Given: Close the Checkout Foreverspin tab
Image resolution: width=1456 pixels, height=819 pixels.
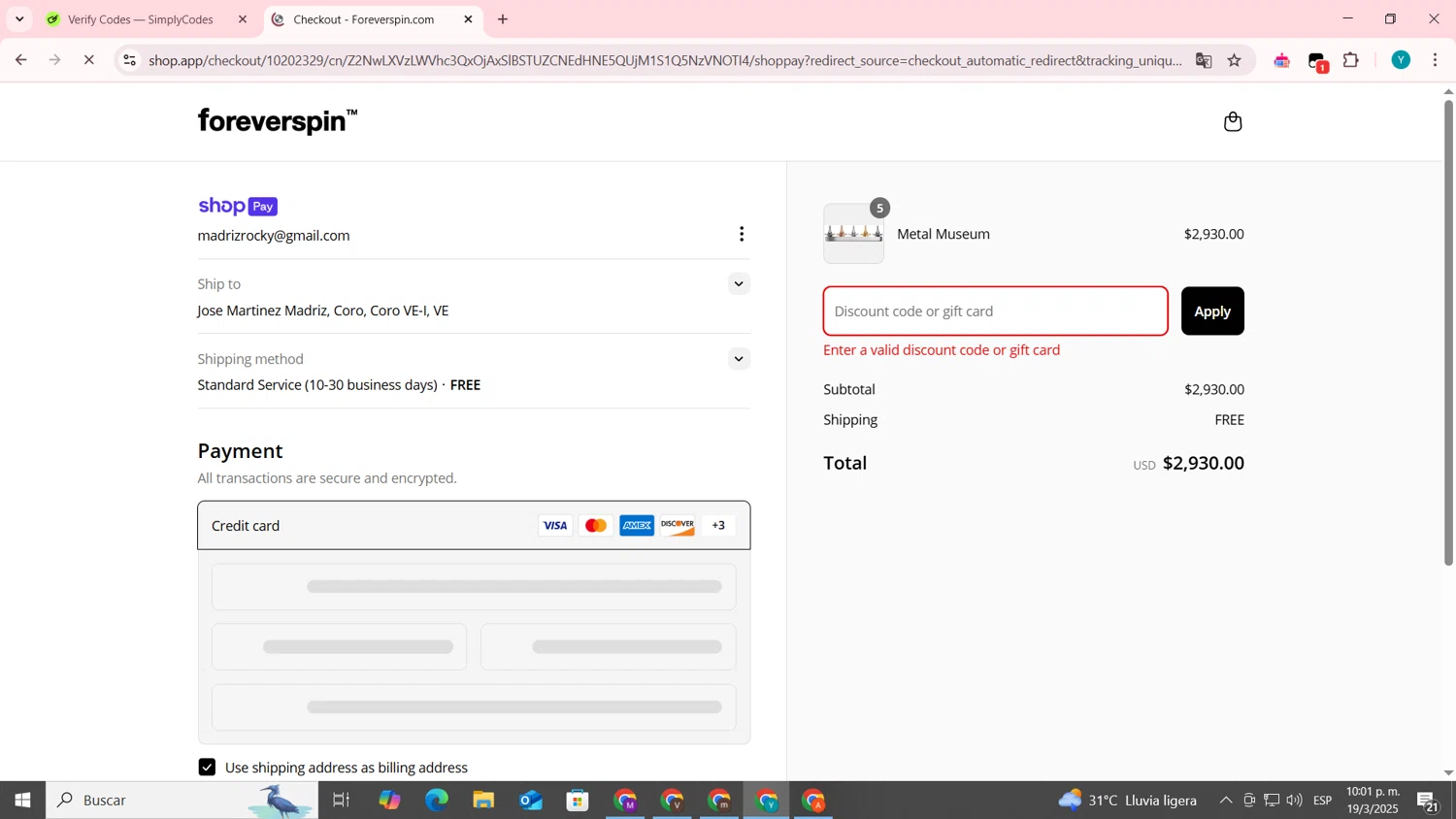Looking at the screenshot, I should coord(468,19).
